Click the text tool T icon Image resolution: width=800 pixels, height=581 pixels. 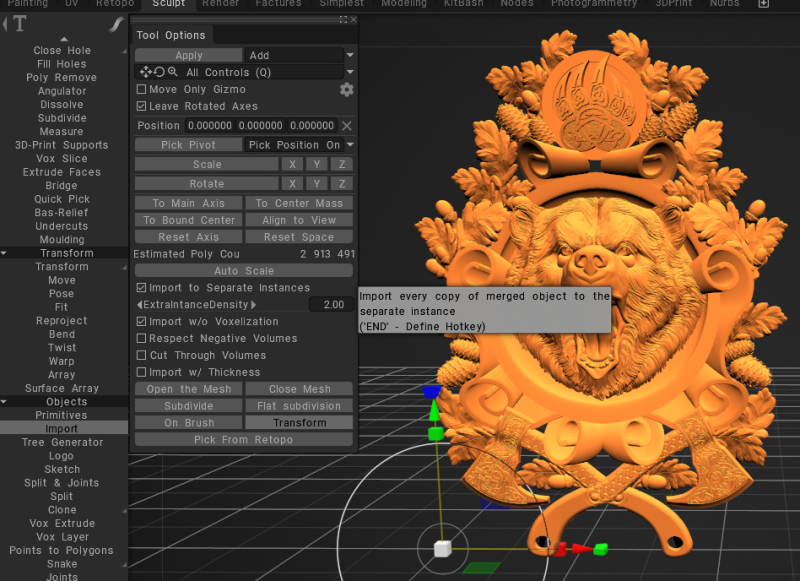[20, 24]
